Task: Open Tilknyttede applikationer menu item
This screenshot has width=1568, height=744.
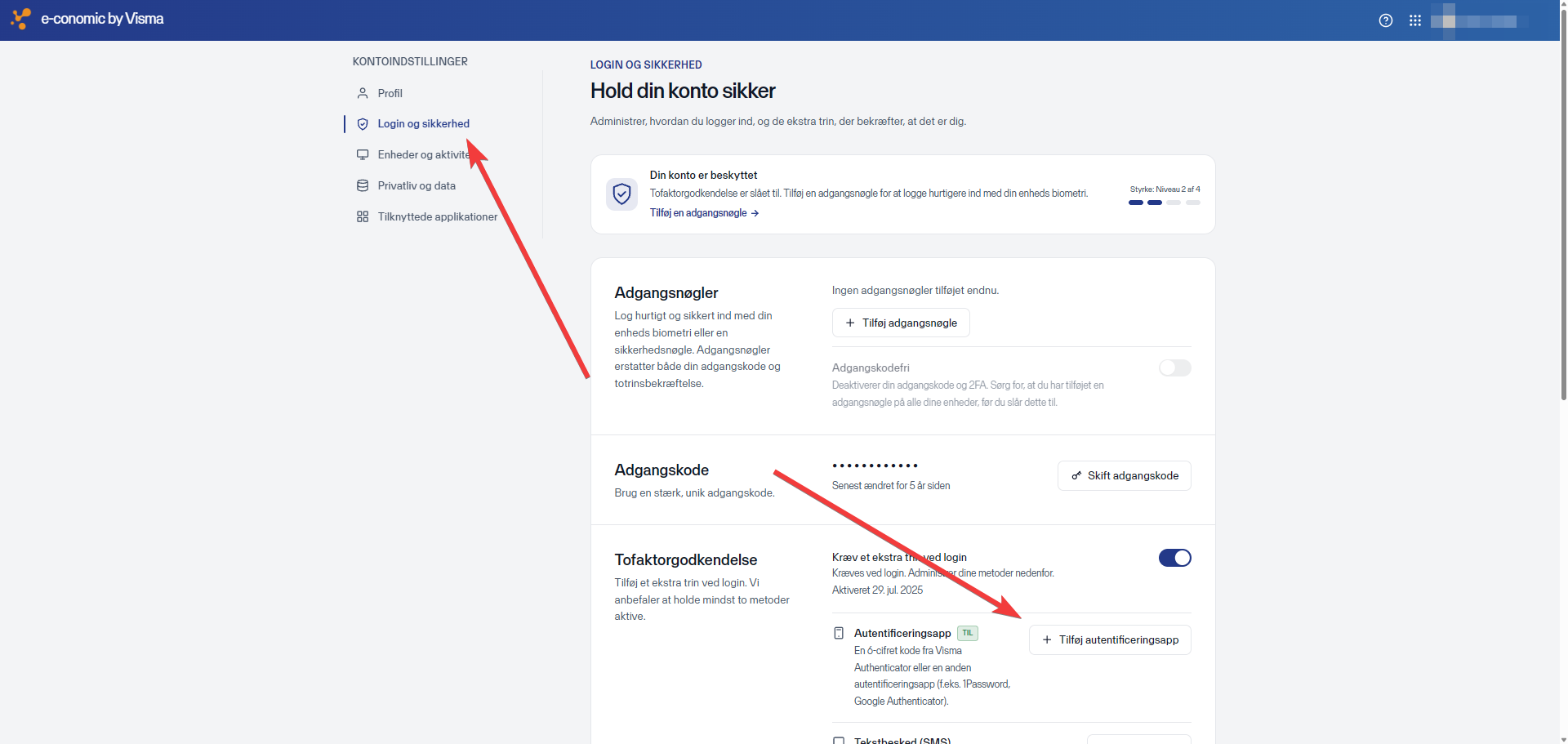Action: (437, 217)
